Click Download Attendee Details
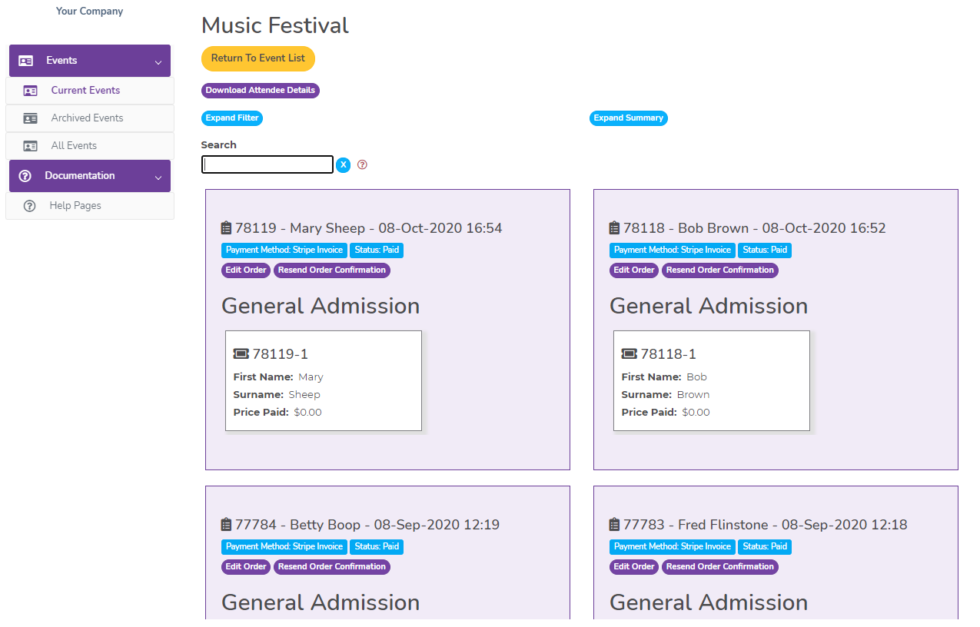Screen dimensions: 980x627 [x=260, y=90]
